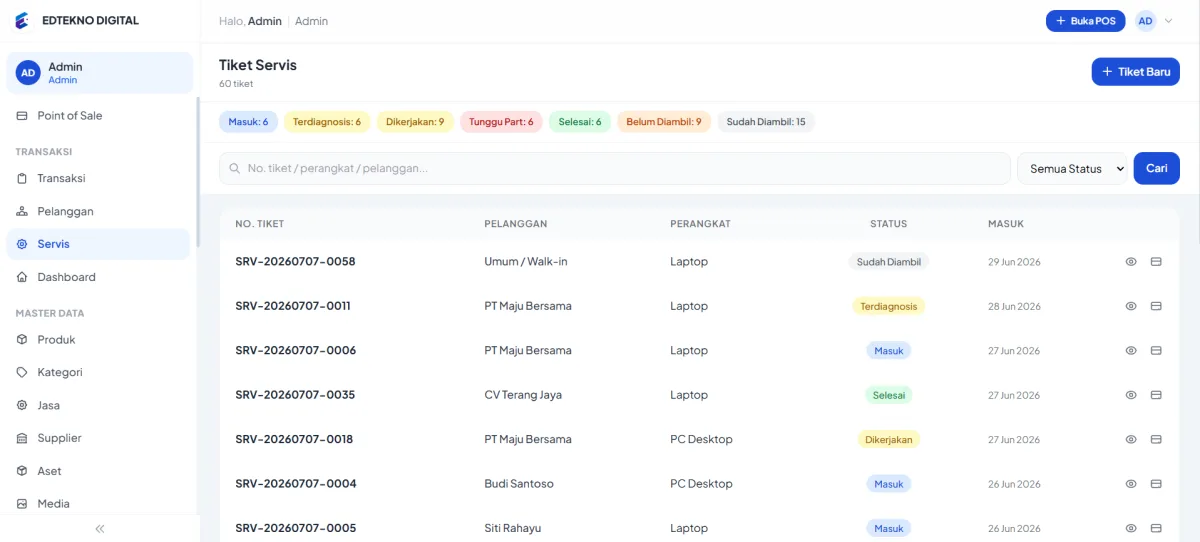The width and height of the screenshot is (1200, 542).
Task: Open the Point of Sale sidebar icon
Action: pos(22,116)
